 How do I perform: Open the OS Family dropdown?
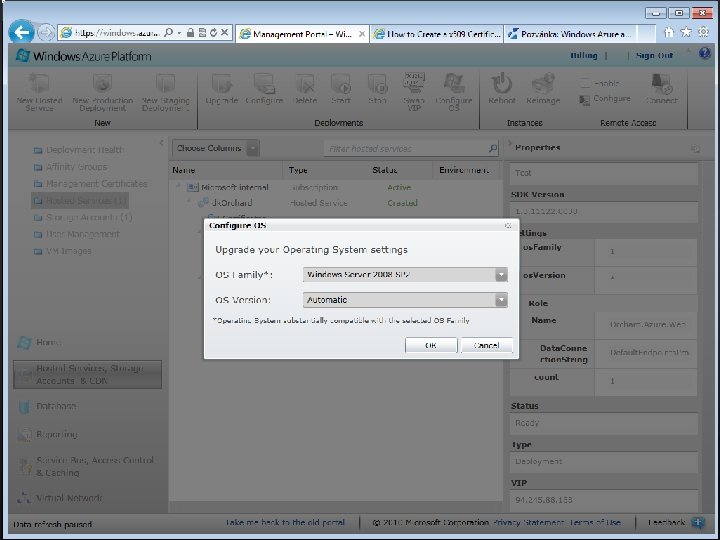coord(501,275)
